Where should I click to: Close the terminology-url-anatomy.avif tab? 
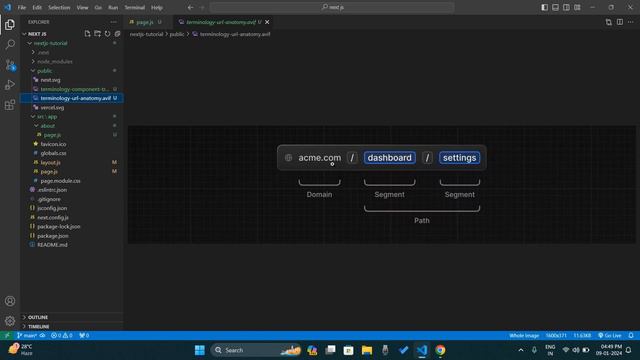267,22
